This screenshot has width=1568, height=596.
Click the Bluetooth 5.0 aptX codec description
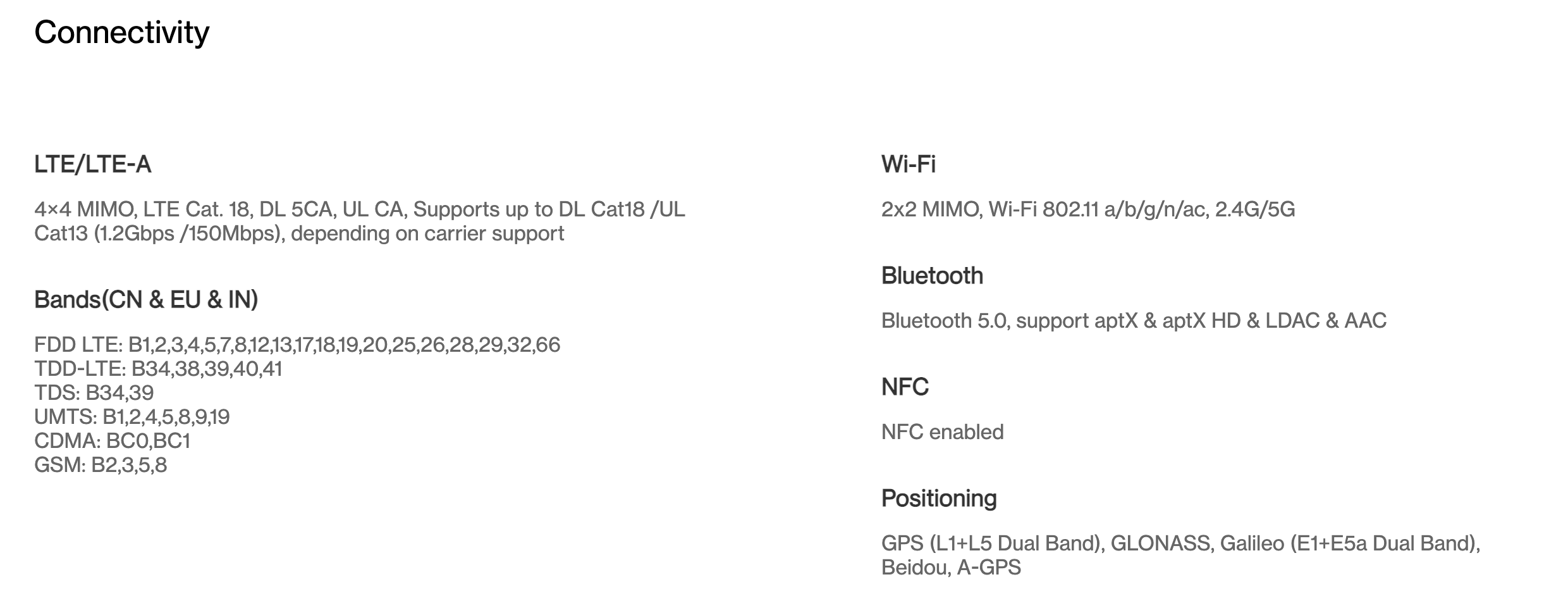click(1133, 321)
